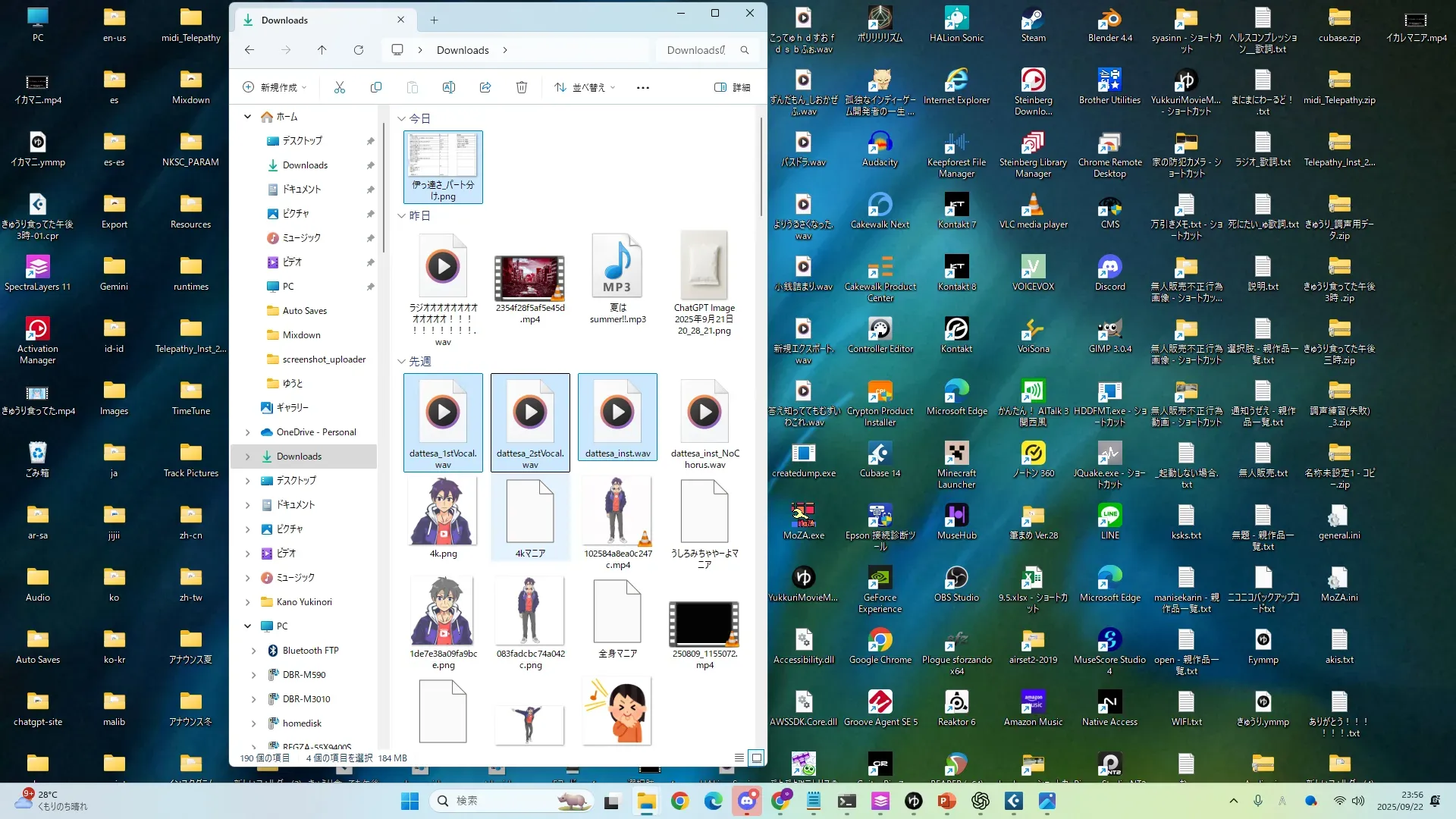Image resolution: width=1456 pixels, height=819 pixels.
Task: Click the Copy icon in Explorer toolbar
Action: click(x=375, y=87)
